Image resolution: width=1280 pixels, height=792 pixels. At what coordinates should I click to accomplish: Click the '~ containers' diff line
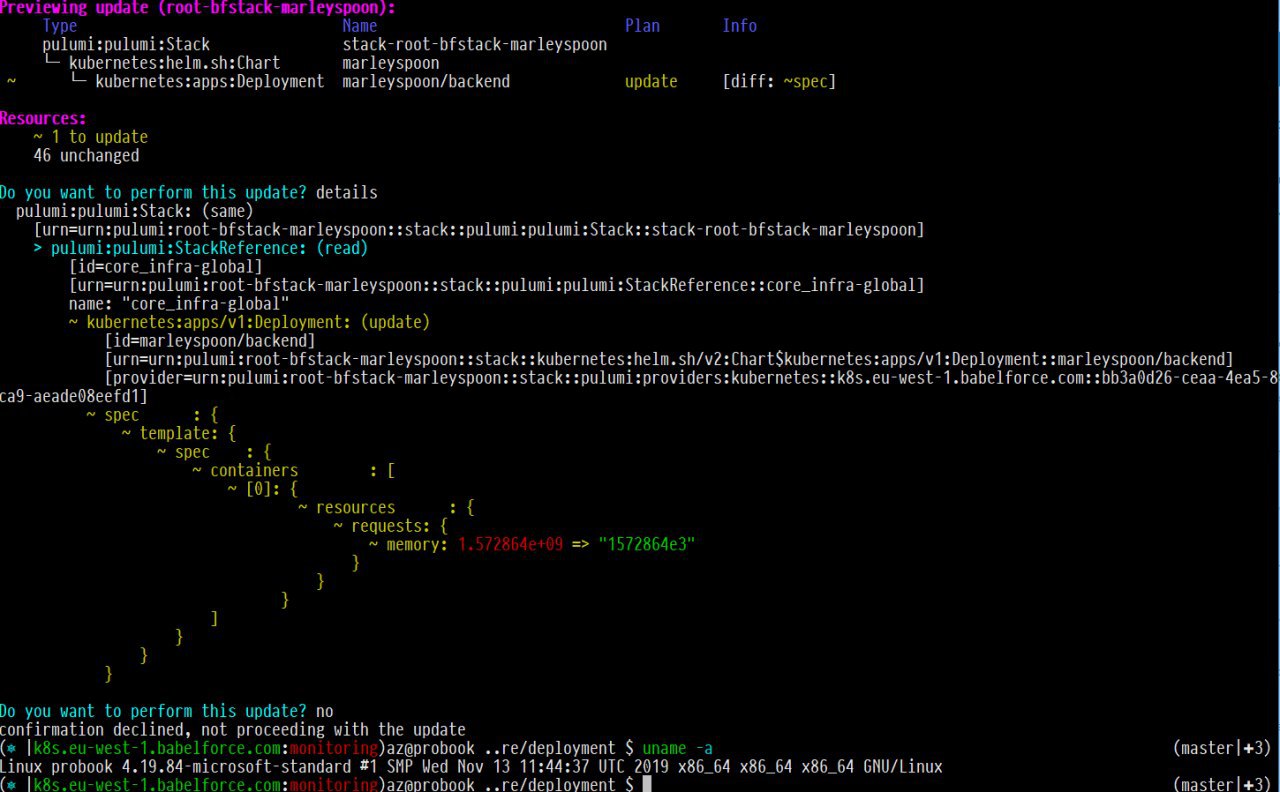(295, 470)
